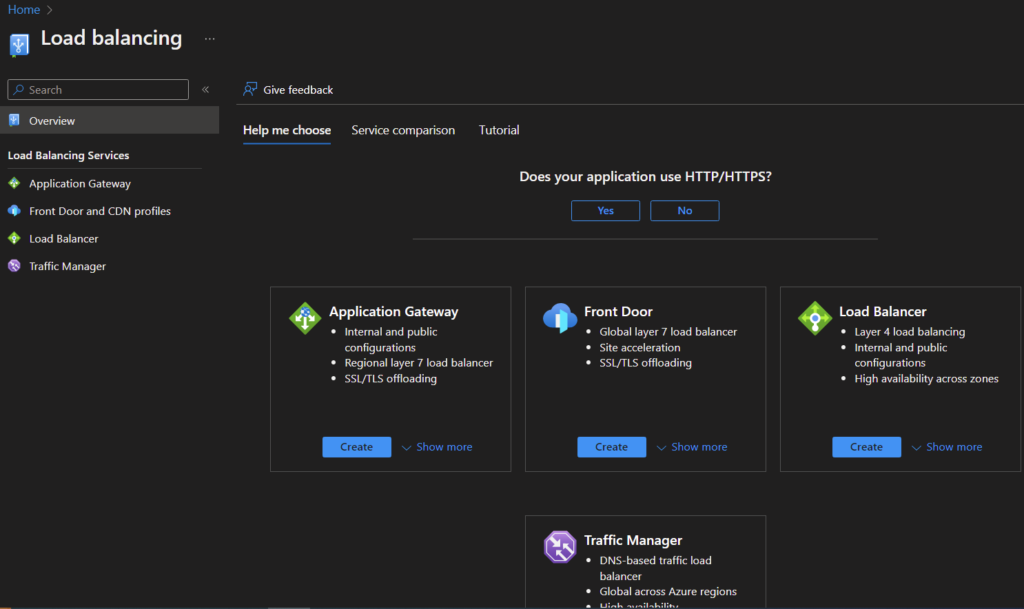Click the Front Door and CDN profiles sidebar icon
The width and height of the screenshot is (1024, 609).
pos(14,211)
